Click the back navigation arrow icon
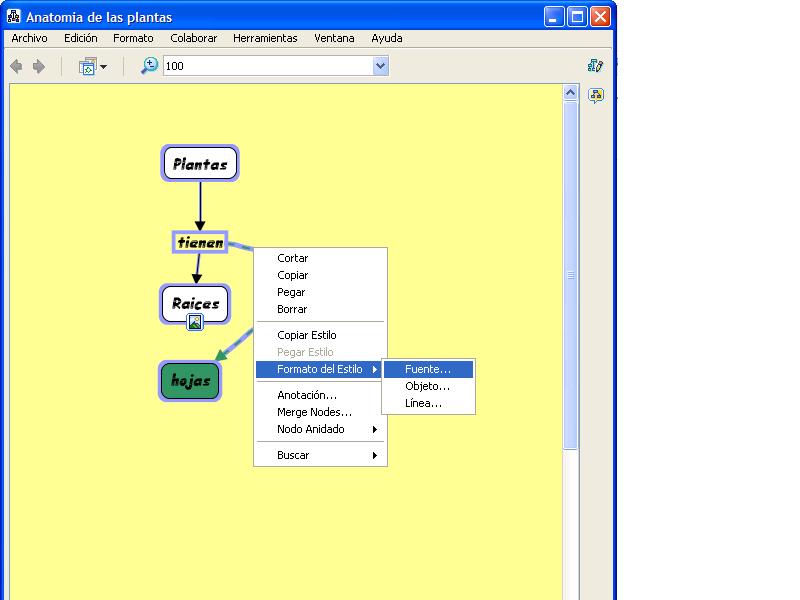 16,67
